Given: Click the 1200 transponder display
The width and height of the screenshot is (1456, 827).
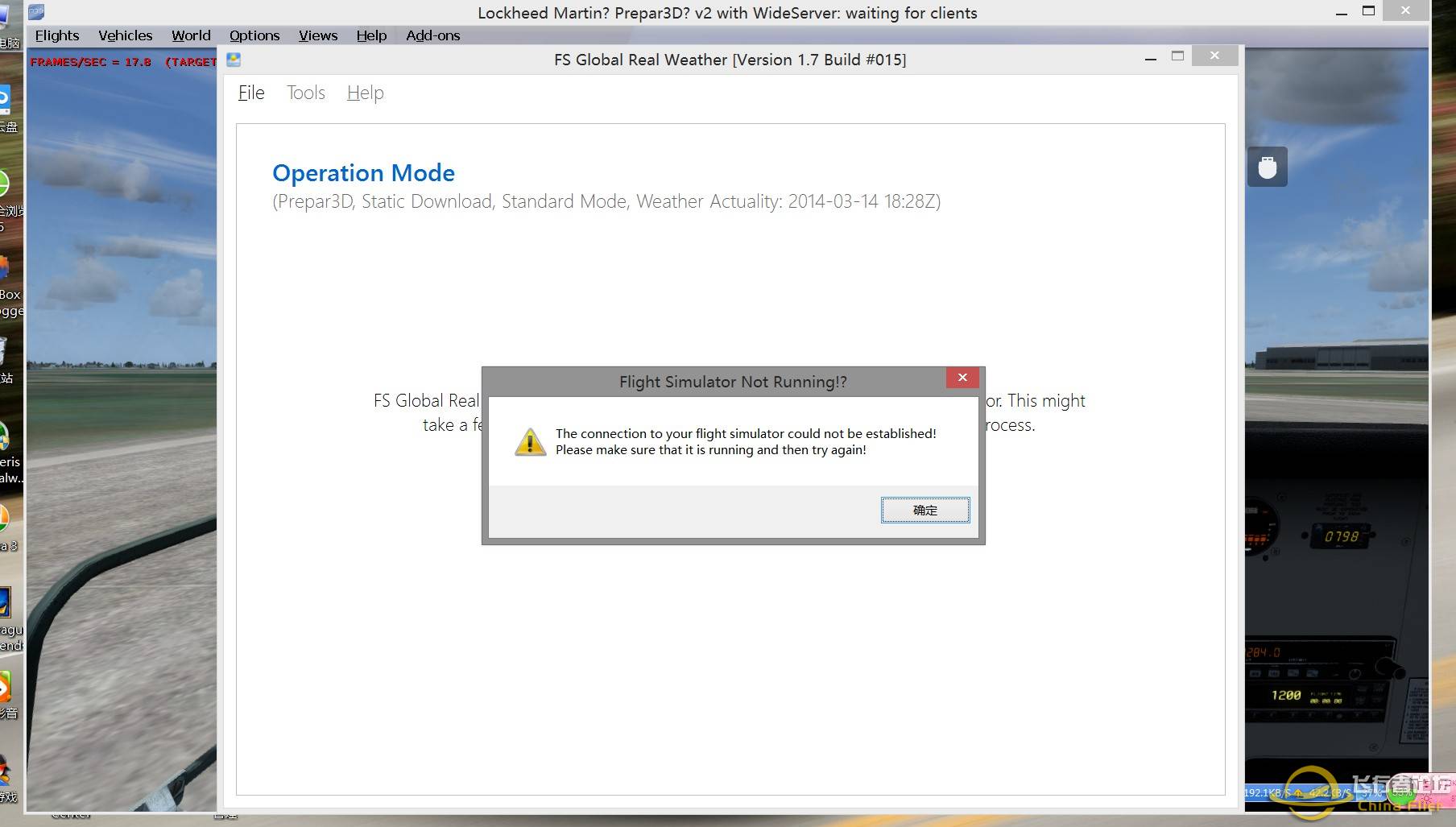Looking at the screenshot, I should [1286, 695].
